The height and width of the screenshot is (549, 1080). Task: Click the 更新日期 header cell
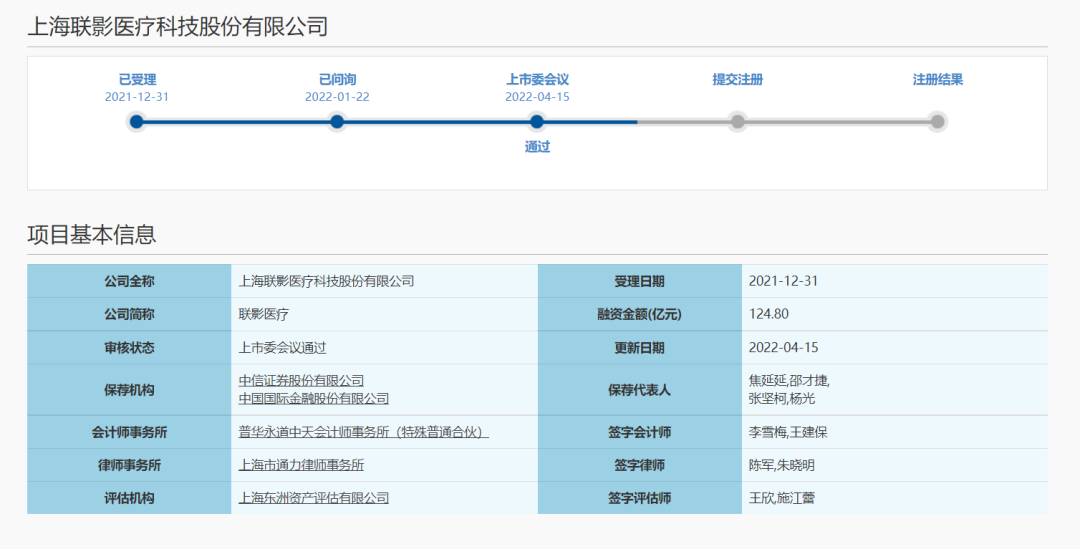click(640, 347)
